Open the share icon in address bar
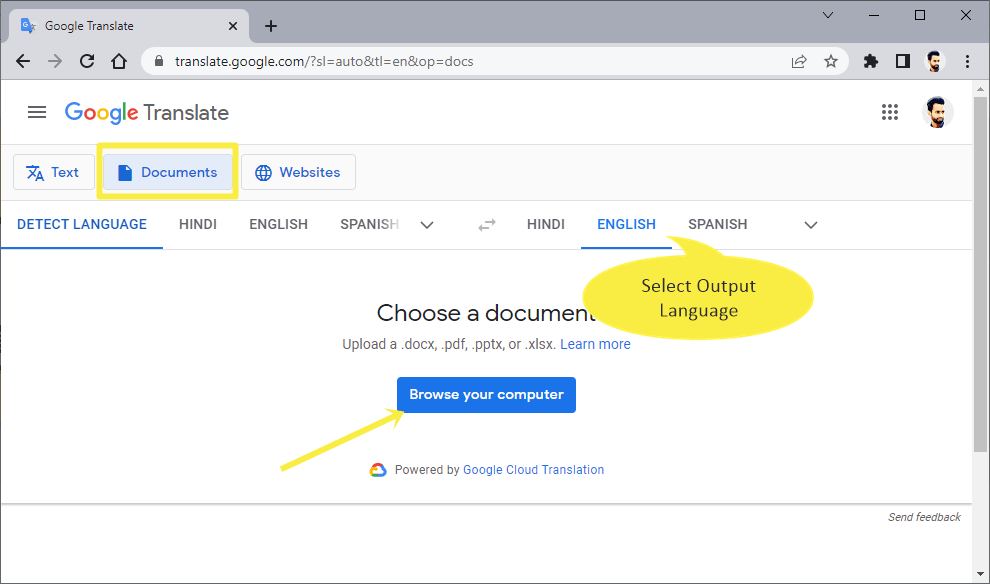Viewport: 990px width, 584px height. point(799,61)
